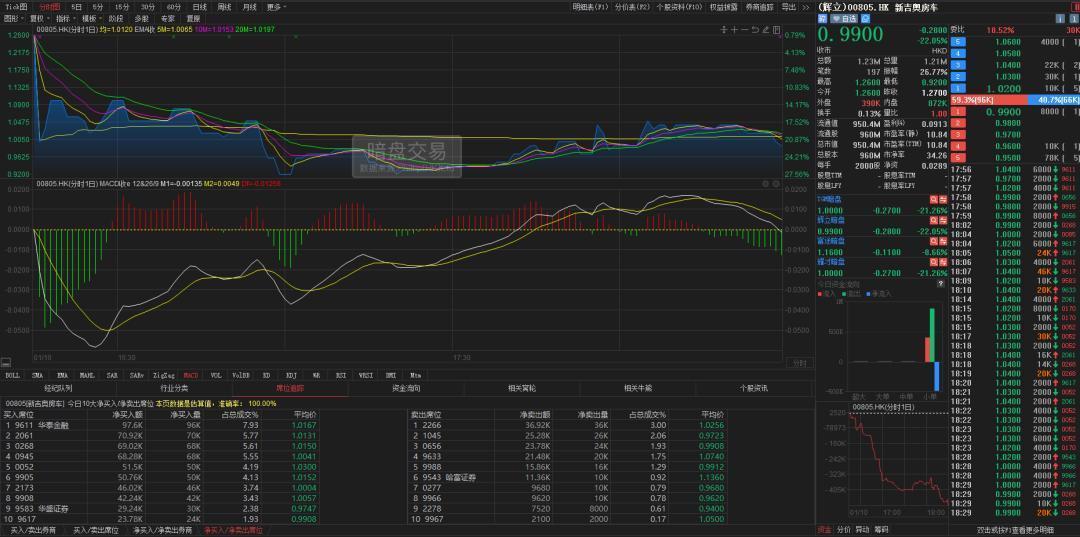Open 明细表(F1) view

tap(590, 6)
